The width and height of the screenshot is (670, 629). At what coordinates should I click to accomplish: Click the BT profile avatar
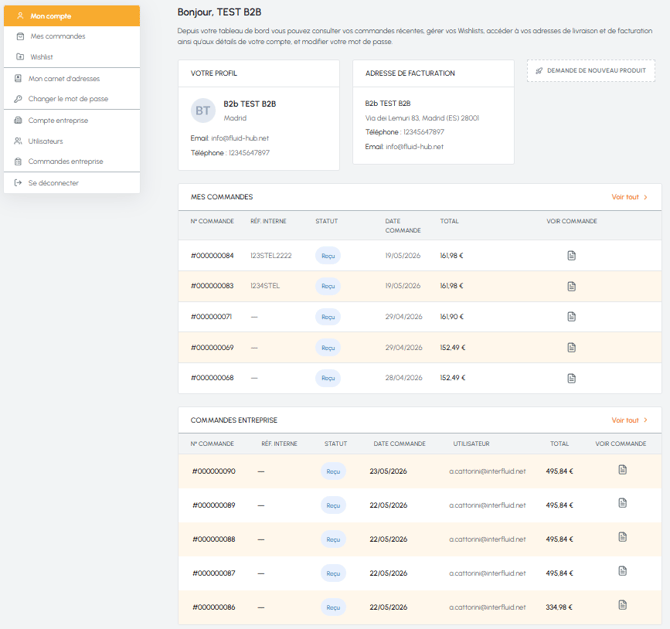pos(203,111)
